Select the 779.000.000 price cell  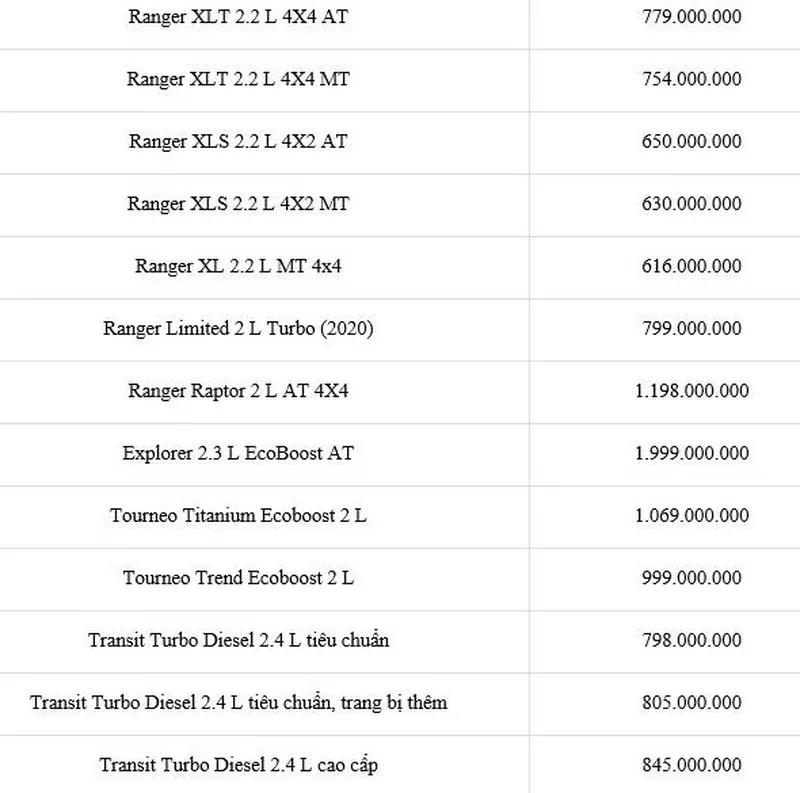click(x=691, y=16)
